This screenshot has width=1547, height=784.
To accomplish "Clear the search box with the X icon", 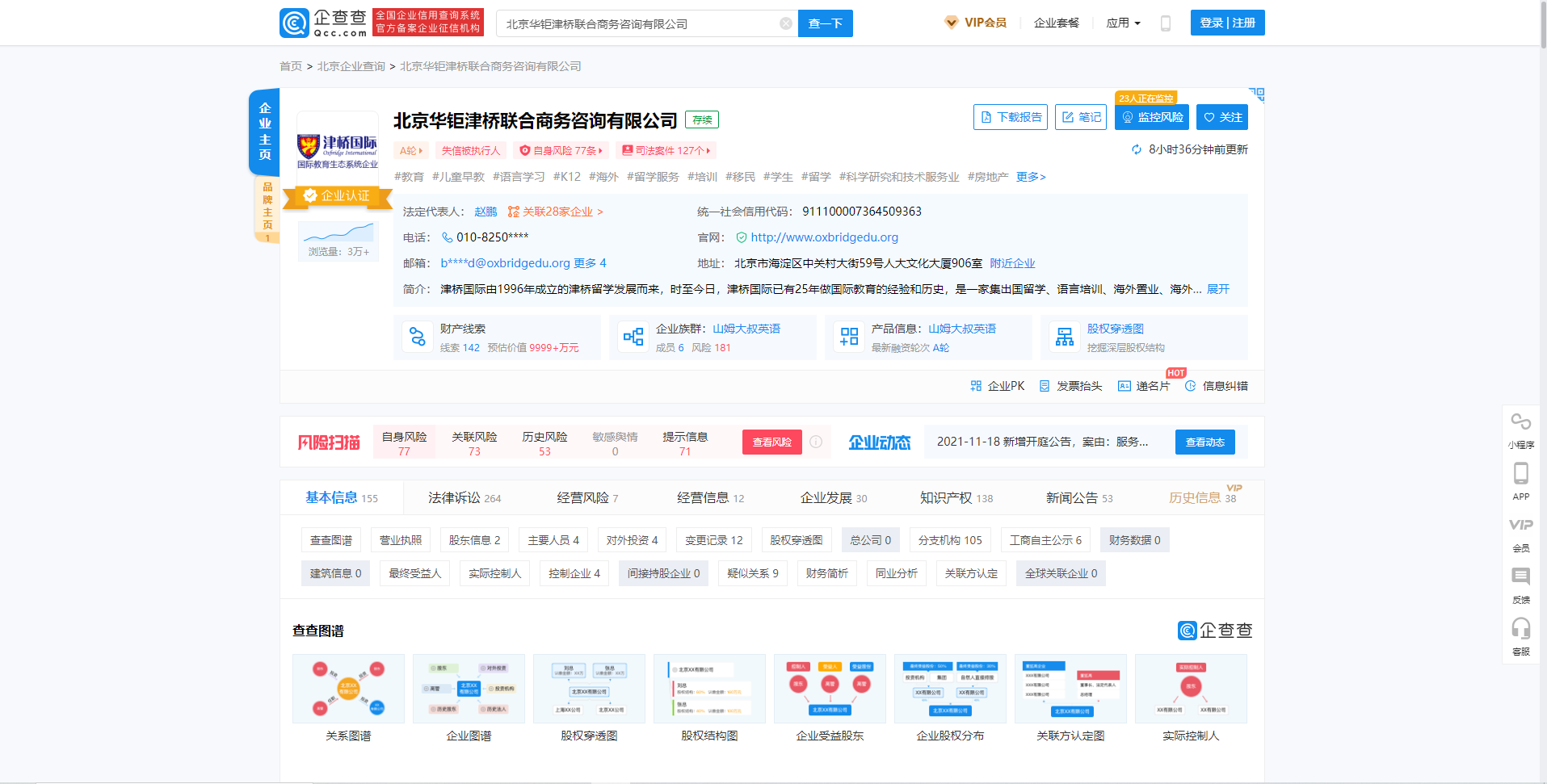I will [x=785, y=23].
